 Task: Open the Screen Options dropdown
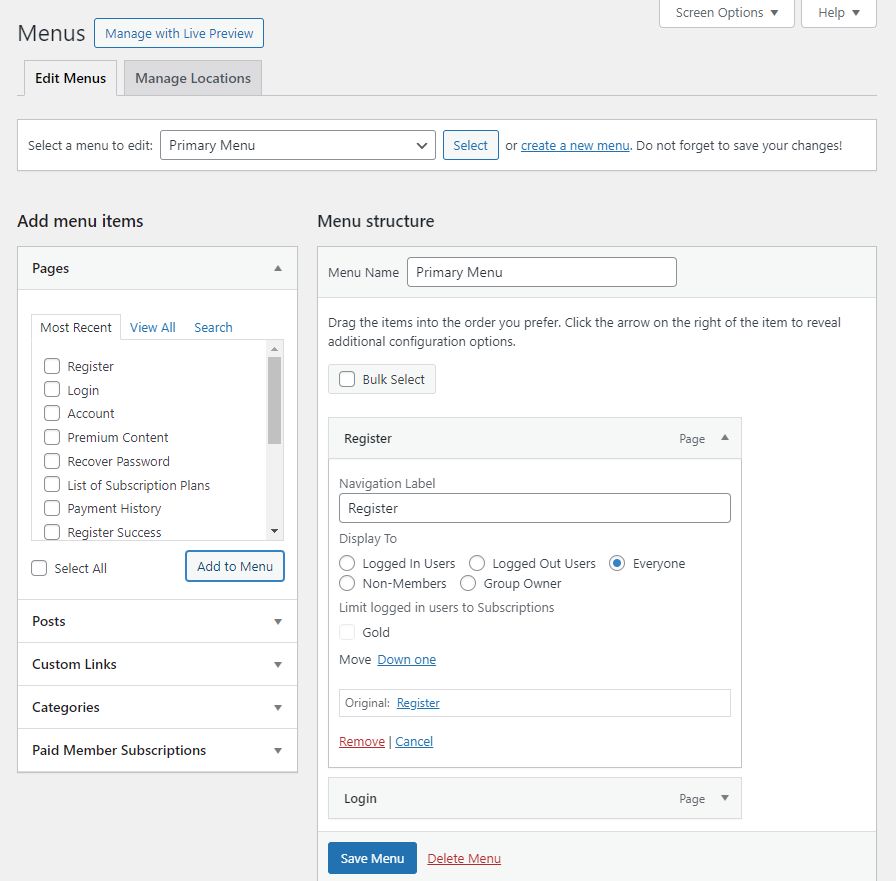(x=726, y=13)
